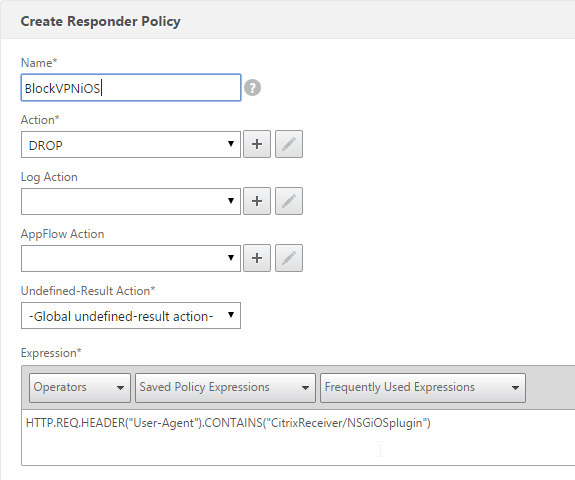
Task: Click the Action dropdown arrow
Action: (x=231, y=144)
